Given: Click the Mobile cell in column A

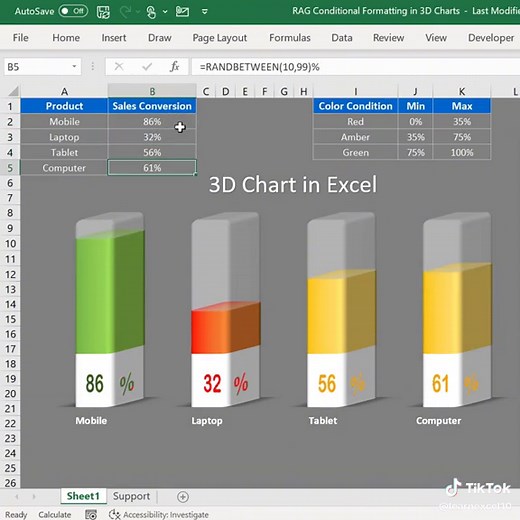Looking at the screenshot, I should coord(64,122).
